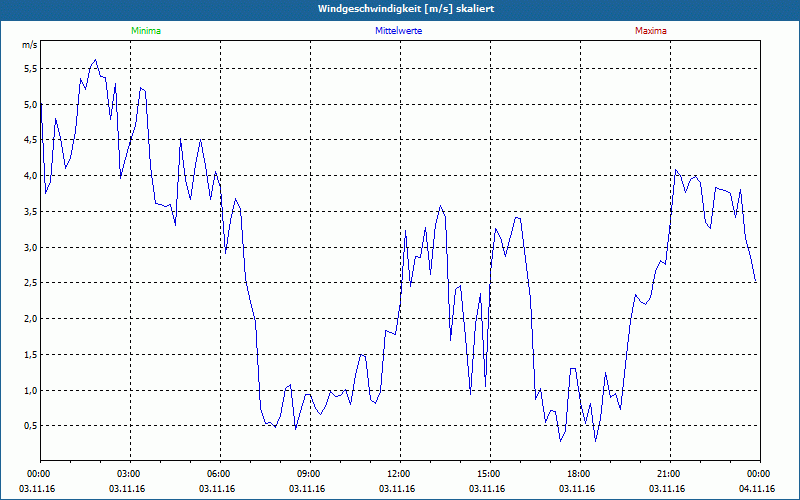
Task: Click the '03.11.16' date under '06:00'
Action: [217, 489]
